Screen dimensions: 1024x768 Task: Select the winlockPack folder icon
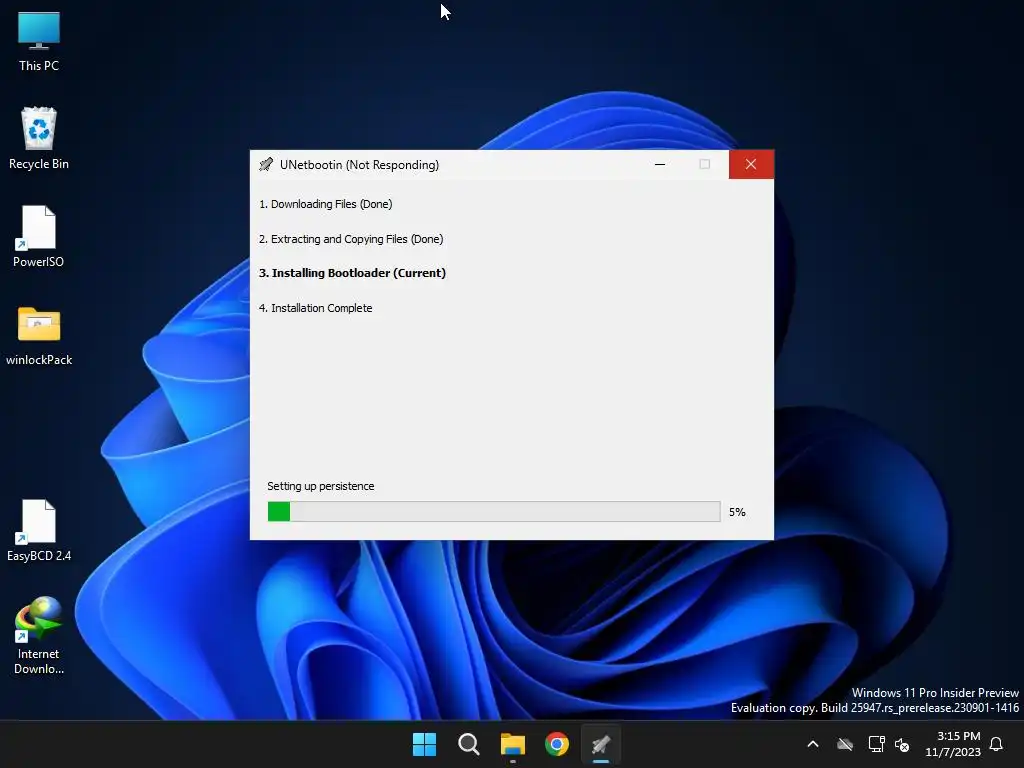click(x=39, y=336)
